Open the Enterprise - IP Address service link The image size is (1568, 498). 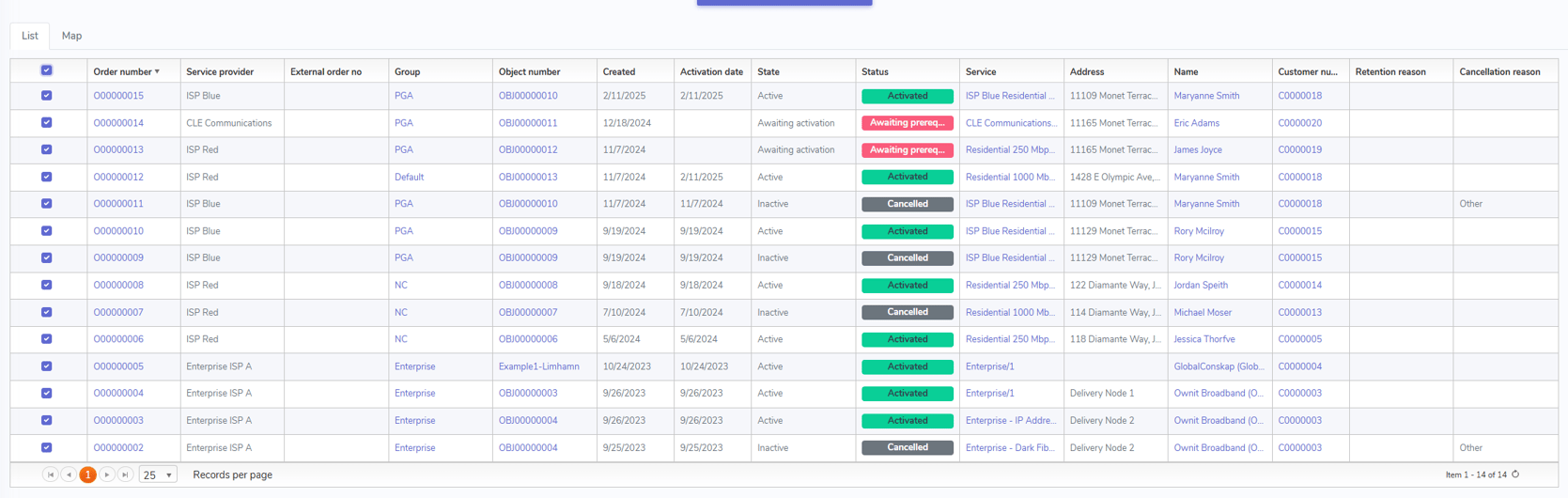pyautogui.click(x=1011, y=421)
